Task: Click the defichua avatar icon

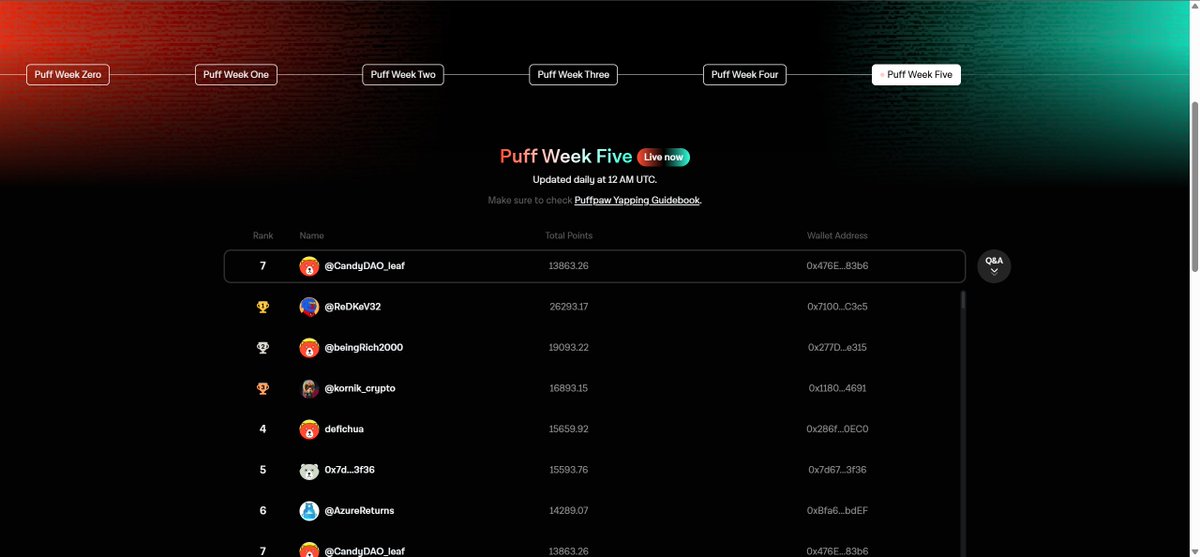Action: 310,429
